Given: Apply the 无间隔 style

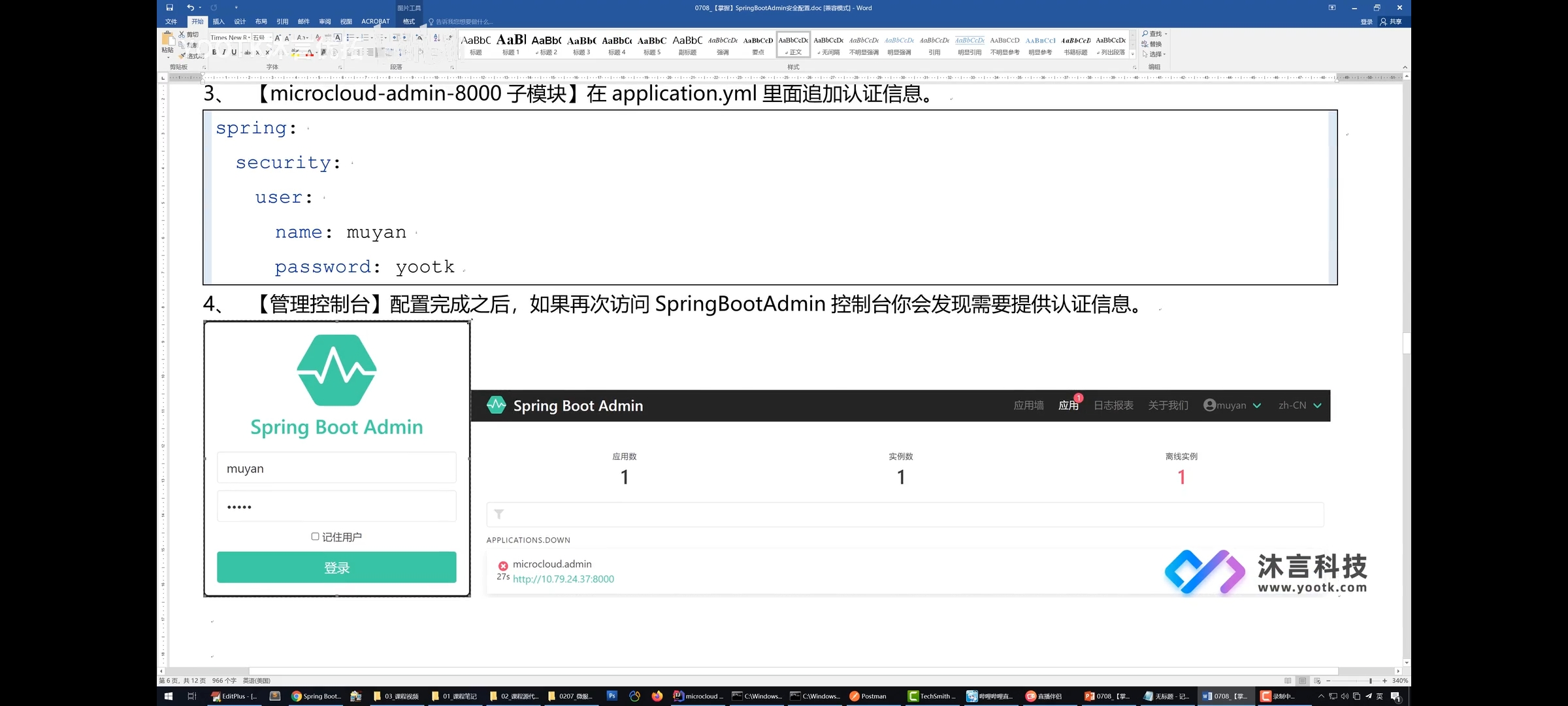Looking at the screenshot, I should click(828, 44).
